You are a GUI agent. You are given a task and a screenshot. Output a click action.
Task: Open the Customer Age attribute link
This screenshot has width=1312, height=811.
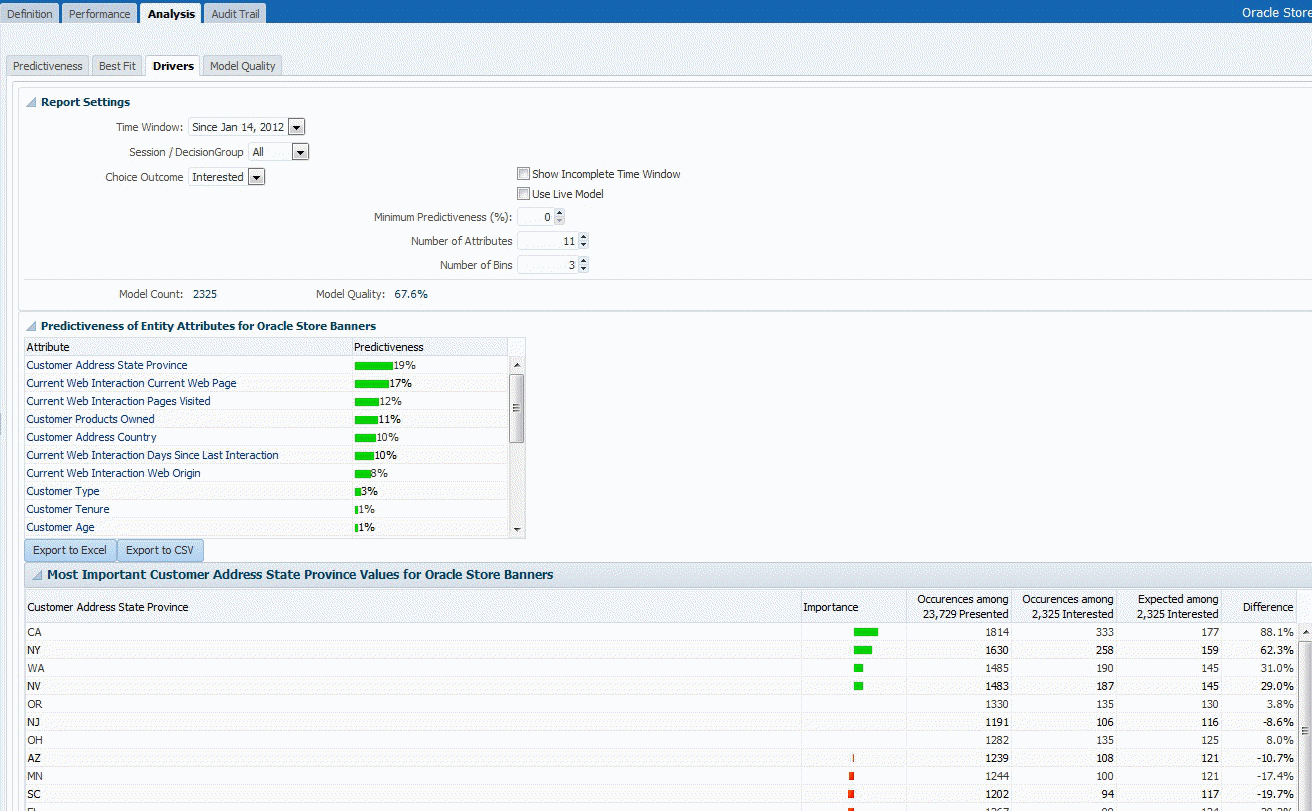61,527
